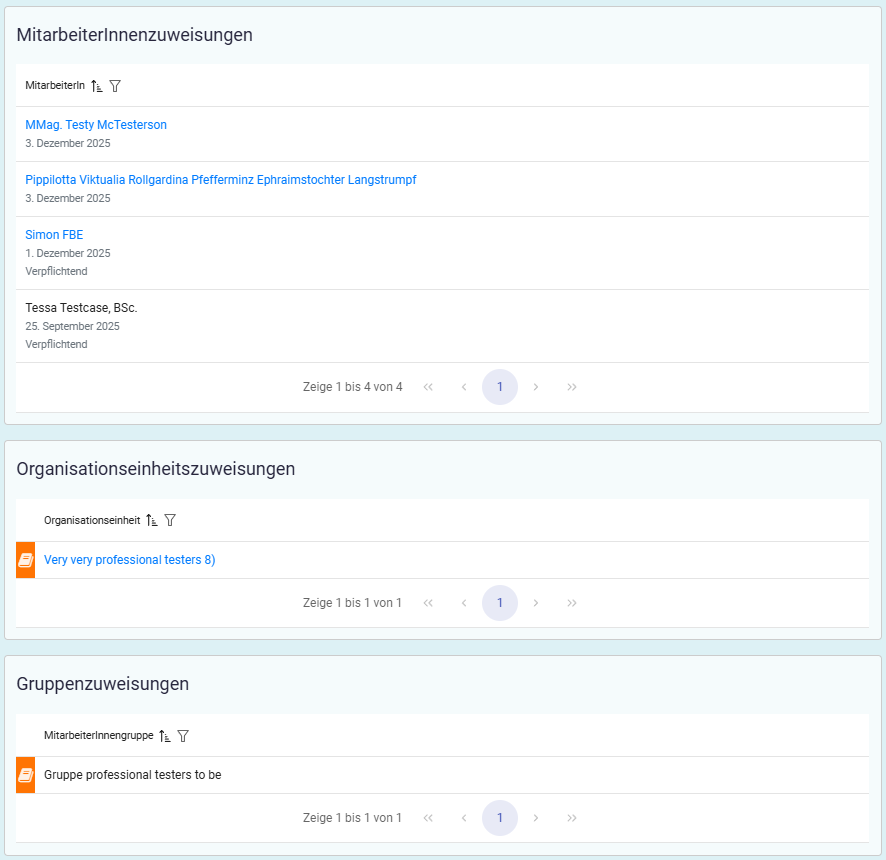This screenshot has width=886, height=860.
Task: Open Very very professional testers 8) link
Action: (x=129, y=560)
